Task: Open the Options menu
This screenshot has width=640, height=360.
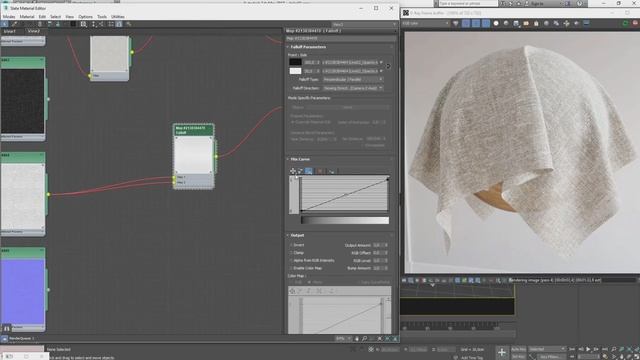Action: [85, 17]
